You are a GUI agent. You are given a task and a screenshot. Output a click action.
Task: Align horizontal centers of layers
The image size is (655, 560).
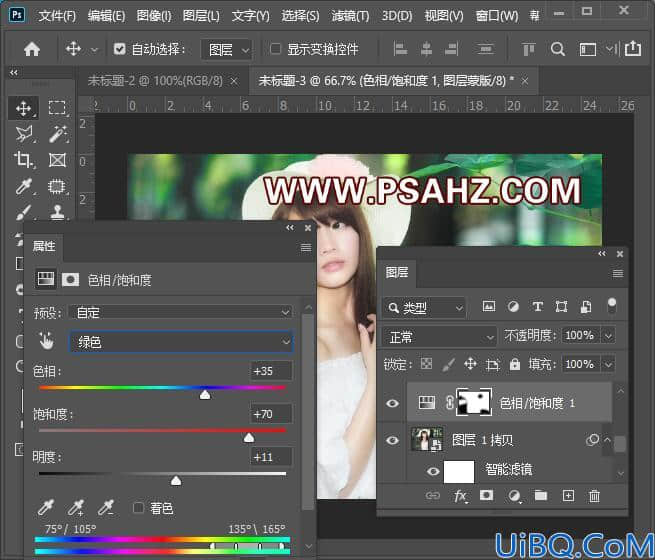[426, 49]
